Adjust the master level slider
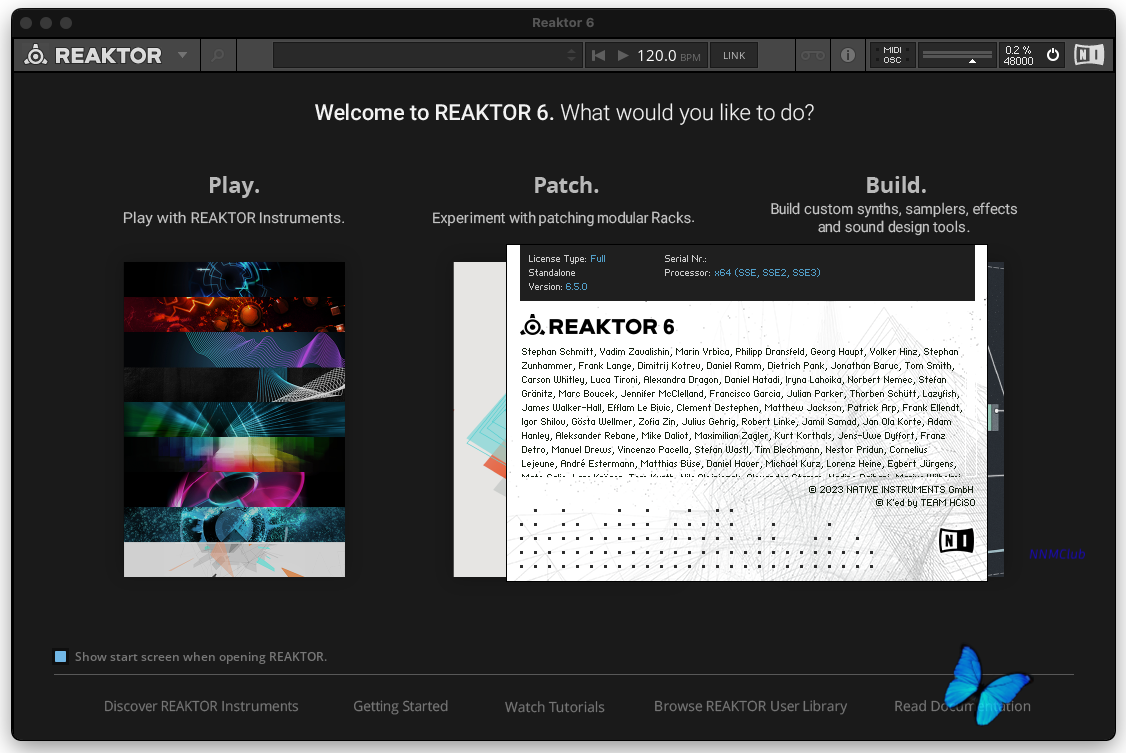The height and width of the screenshot is (753, 1126). point(957,55)
